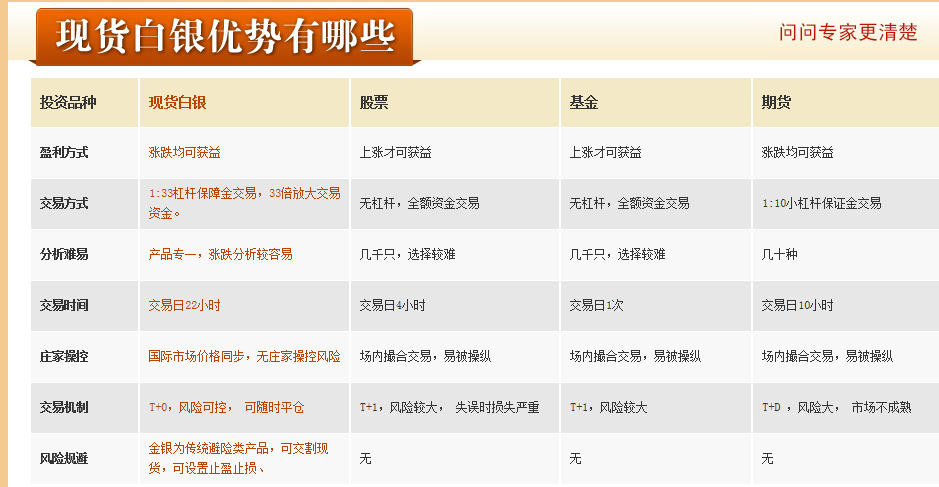This screenshot has width=939, height=487.
Task: Select 涨跌均可获益 in the 现货白银 column
Action: 184,153
